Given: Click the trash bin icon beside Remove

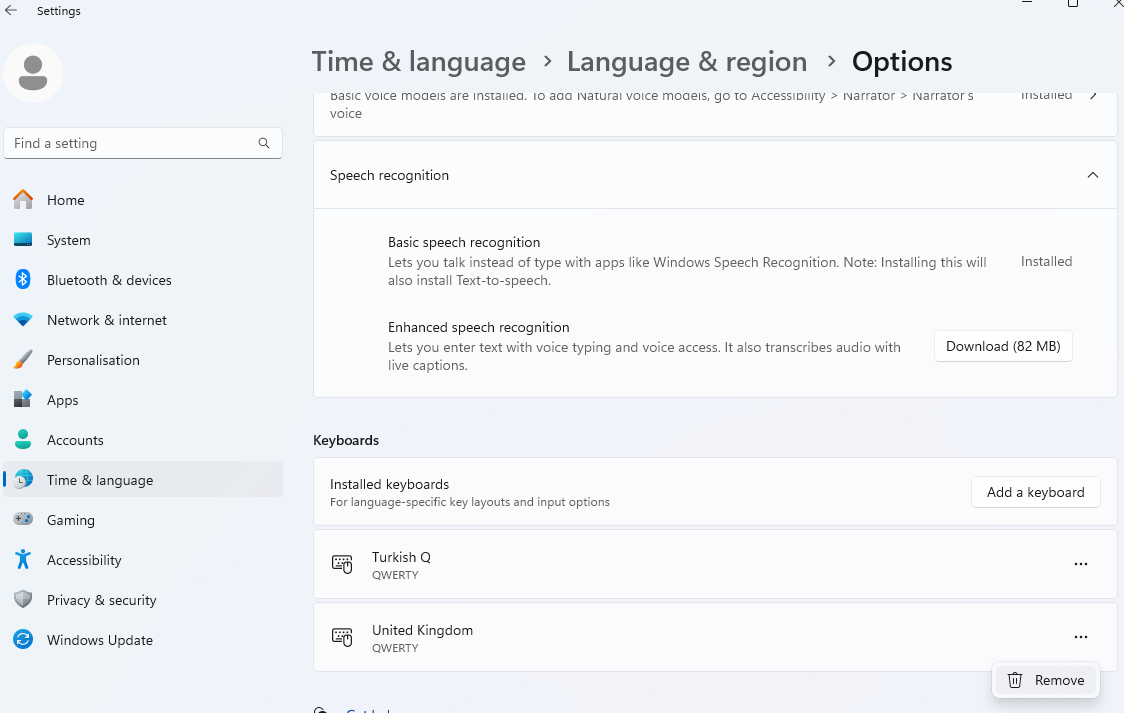Looking at the screenshot, I should coord(1015,680).
